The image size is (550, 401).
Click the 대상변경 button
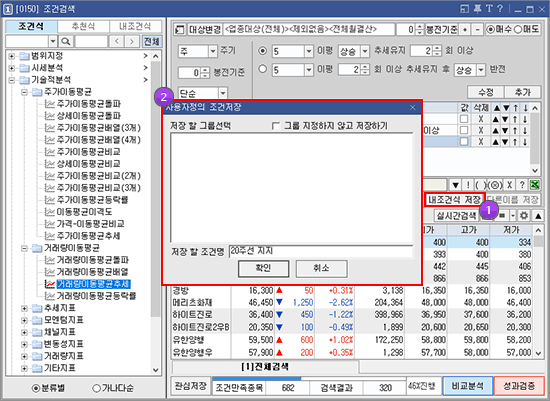coord(205,30)
